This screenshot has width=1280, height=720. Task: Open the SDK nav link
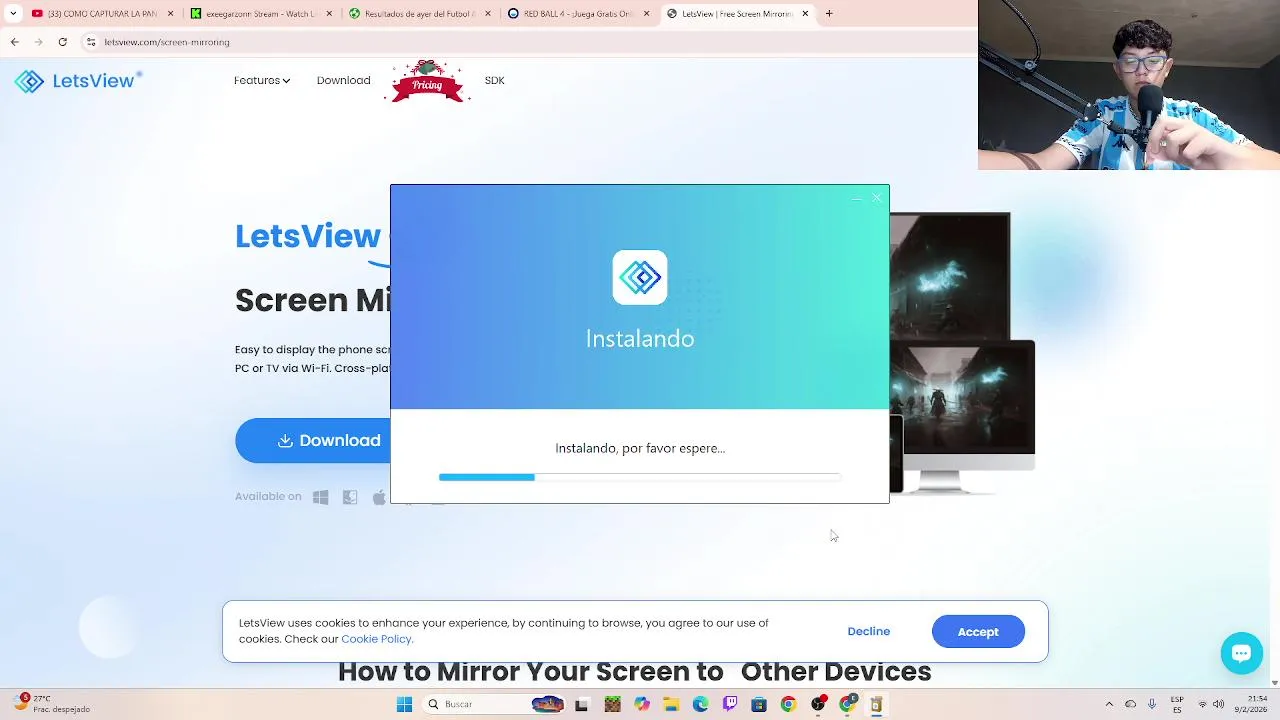coord(494,80)
